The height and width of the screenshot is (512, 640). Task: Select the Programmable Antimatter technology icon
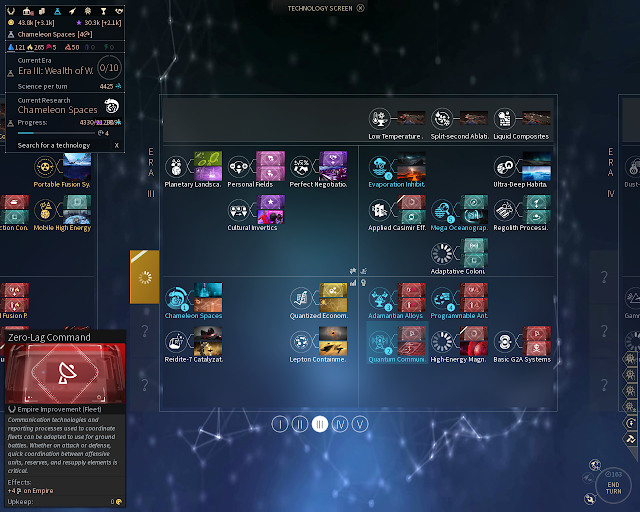point(442,298)
